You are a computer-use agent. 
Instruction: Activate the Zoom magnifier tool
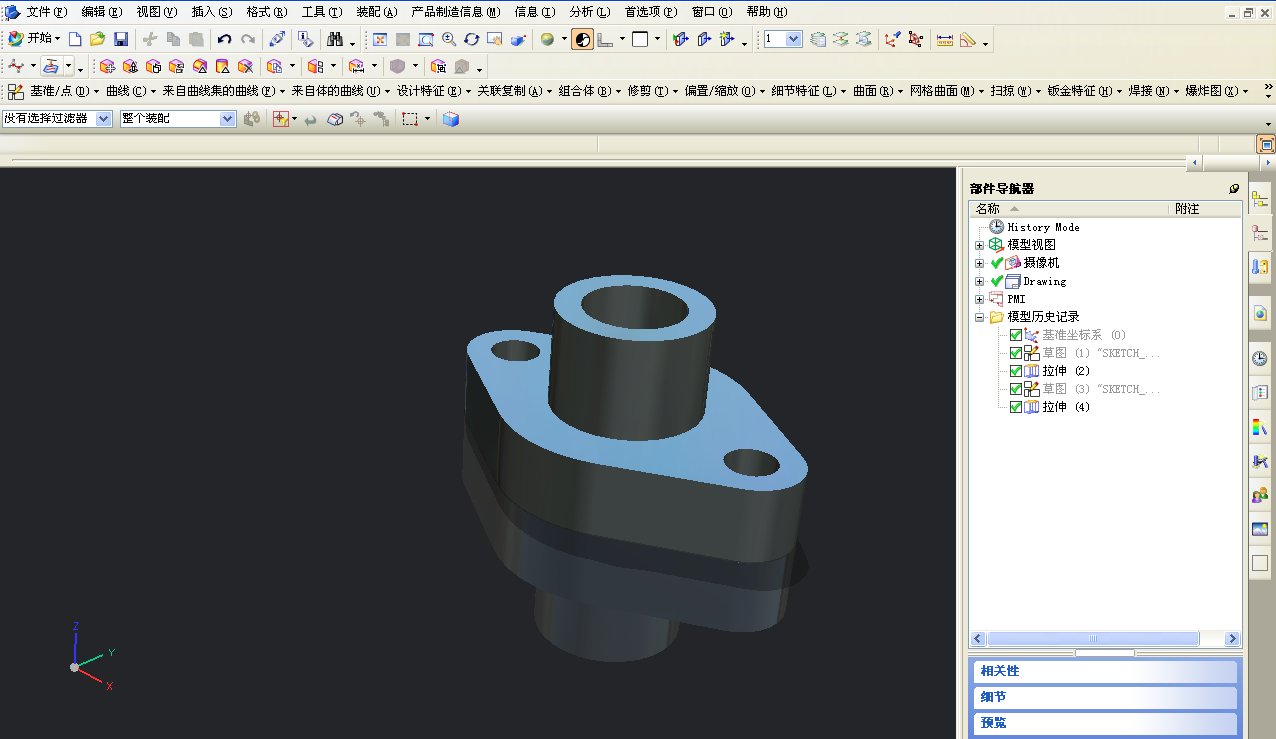(x=449, y=39)
